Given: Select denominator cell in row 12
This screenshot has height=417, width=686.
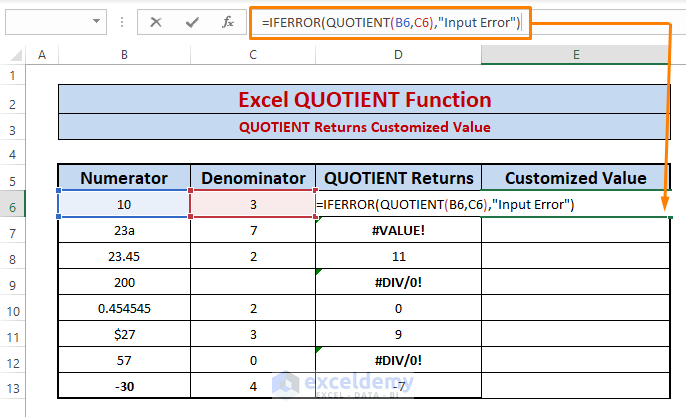Looking at the screenshot, I should click(253, 360).
